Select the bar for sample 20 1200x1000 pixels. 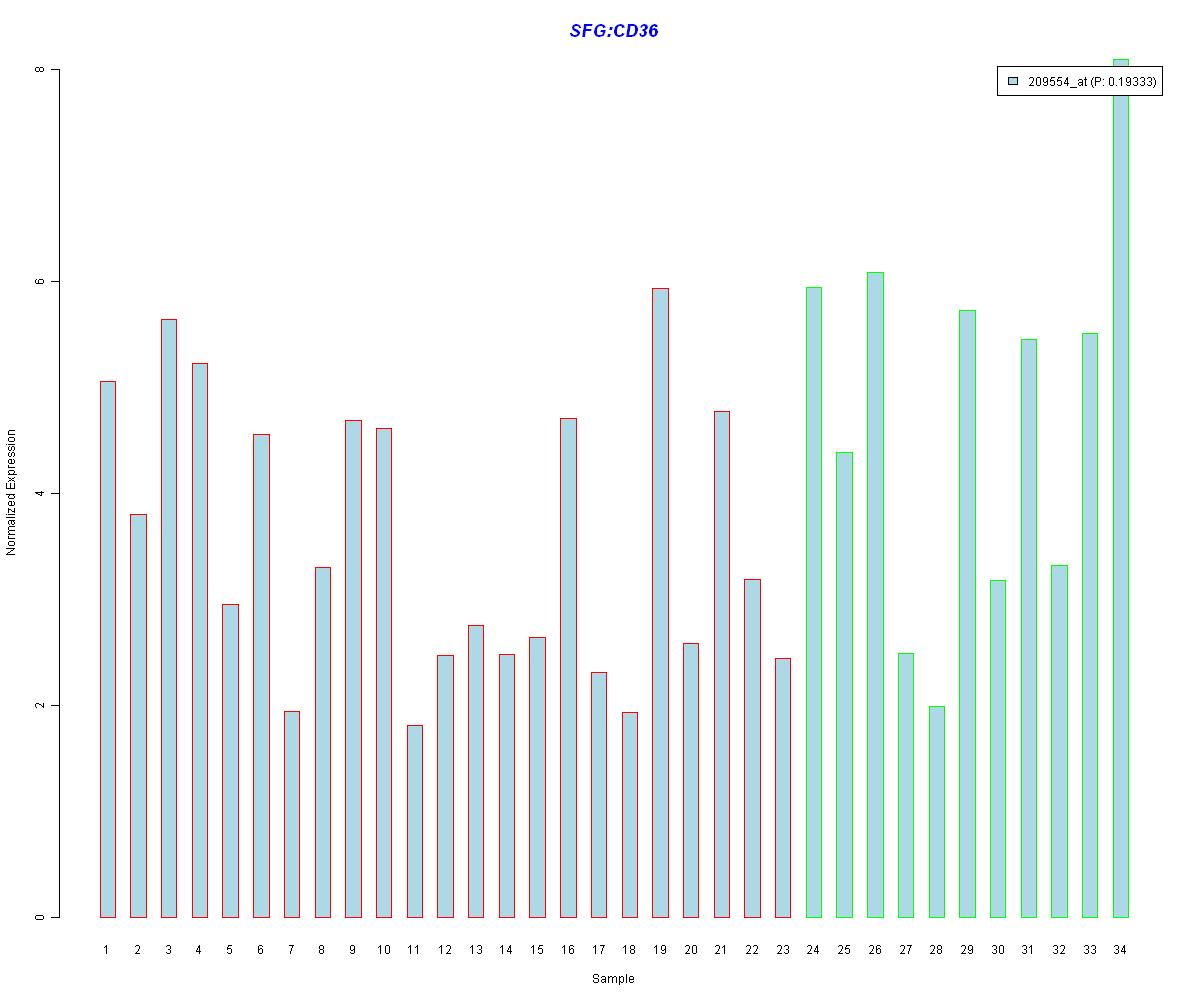point(690,780)
